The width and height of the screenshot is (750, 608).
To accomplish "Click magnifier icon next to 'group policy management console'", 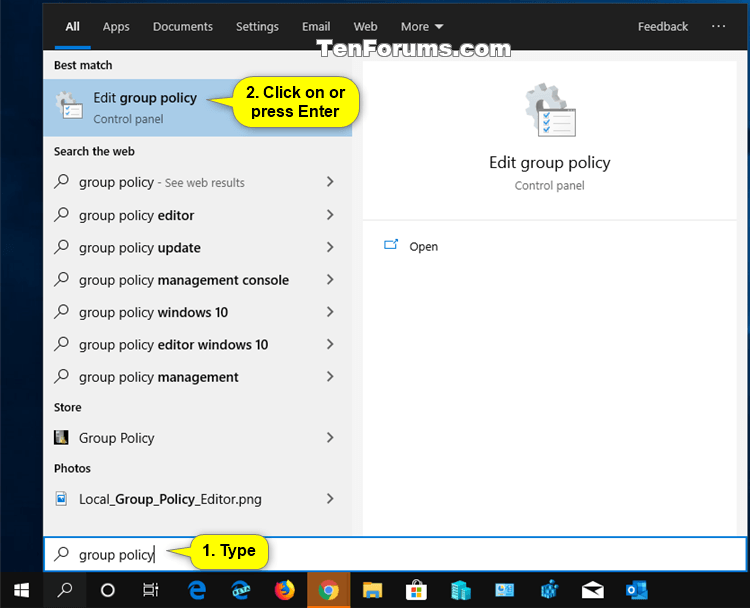I will (x=62, y=279).
